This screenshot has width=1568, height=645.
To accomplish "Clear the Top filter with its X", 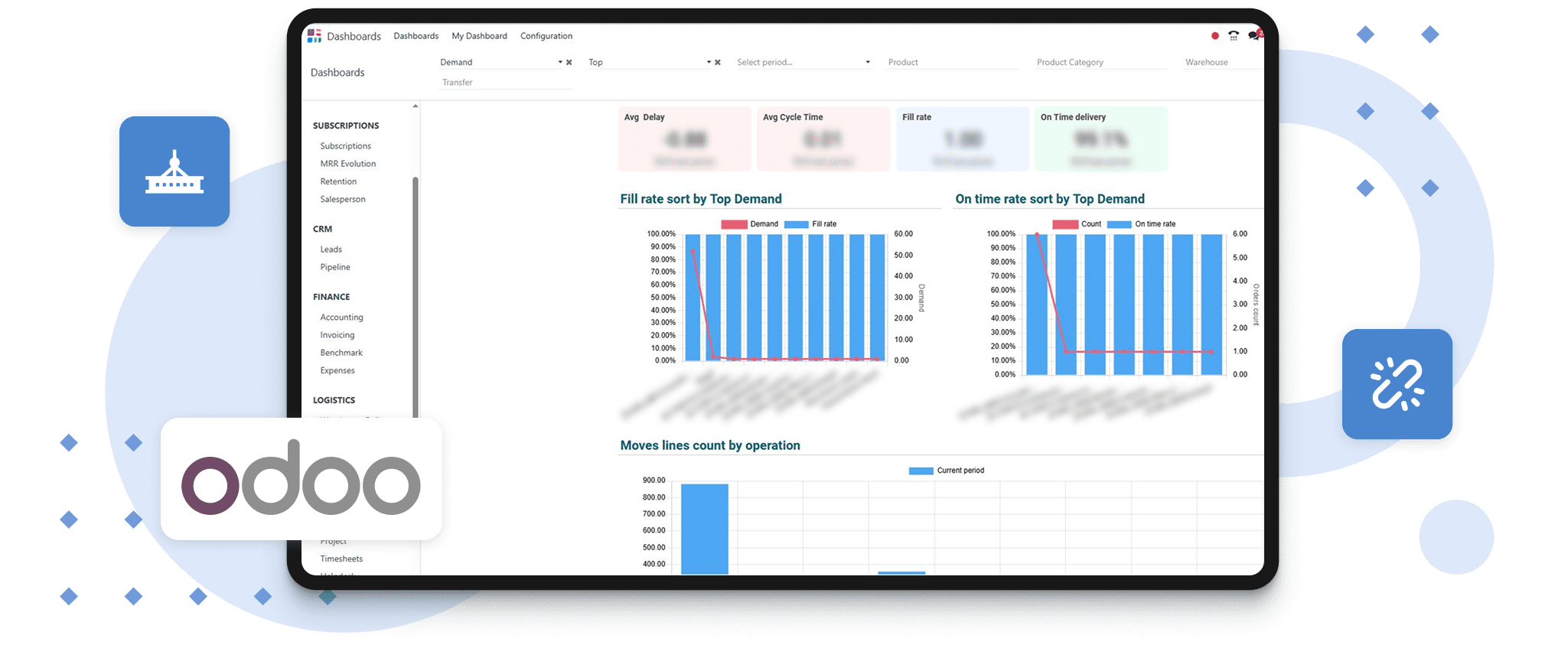I will [717, 63].
